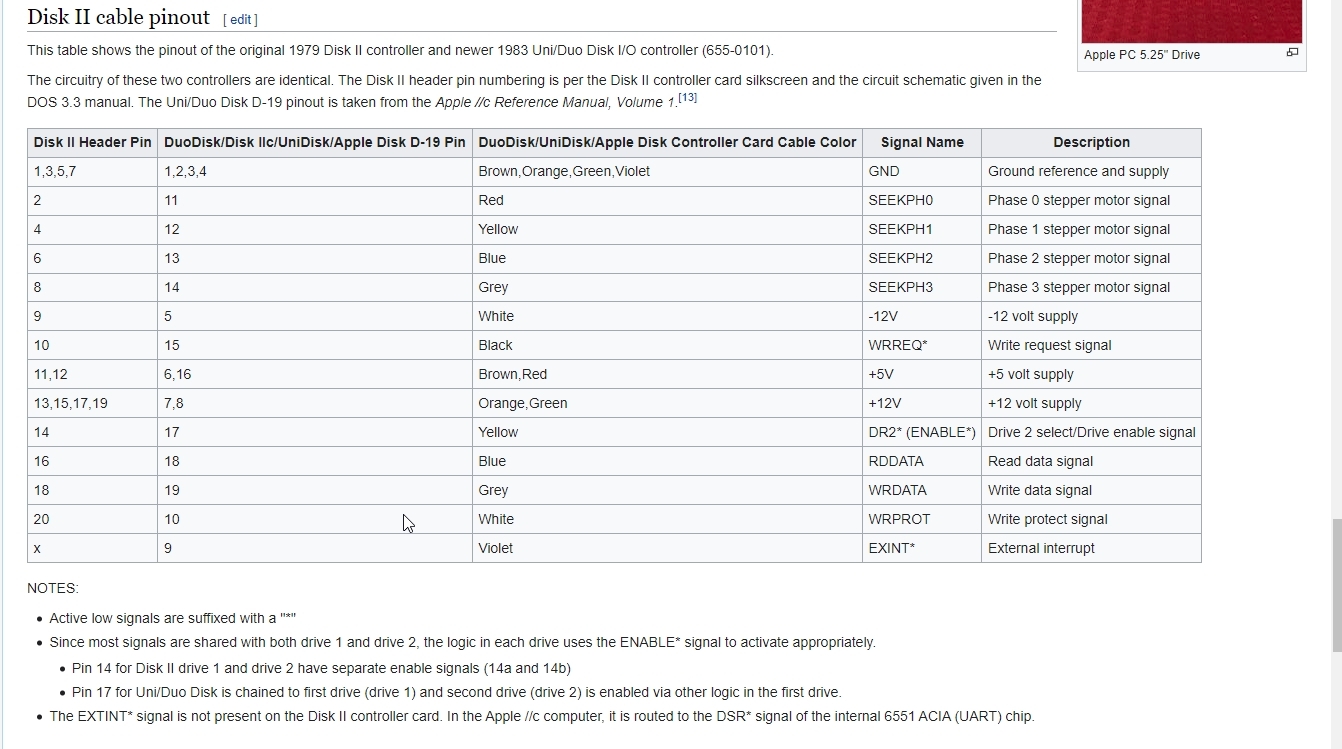Screen dimensions: 1342x749
Task: Click 'Drive 2 select/Drive enable signal' description
Action: pos(1091,432)
